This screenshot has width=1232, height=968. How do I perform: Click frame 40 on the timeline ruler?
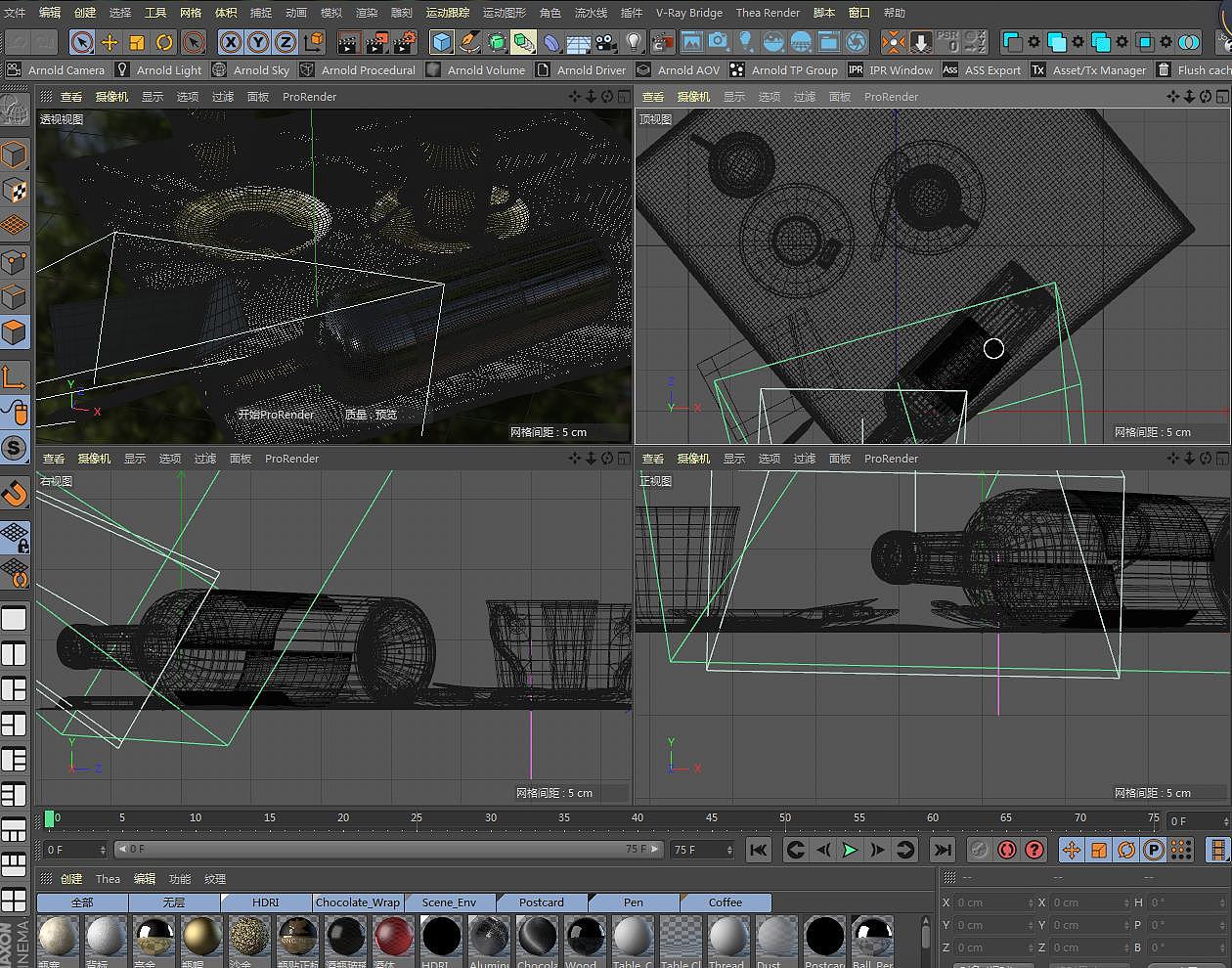638,818
